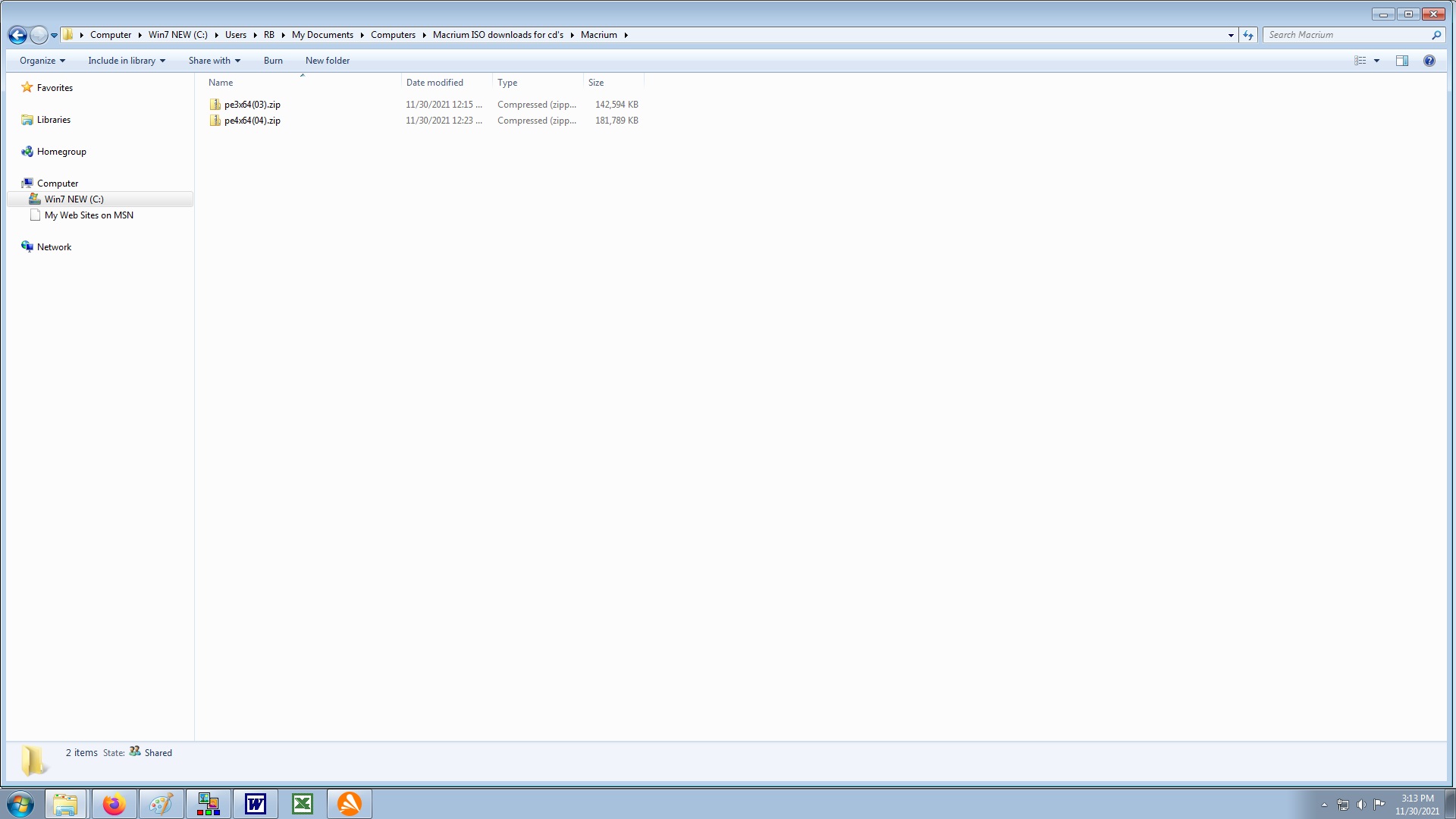This screenshot has height=819, width=1456.
Task: Click the Help question mark icon
Action: 1429,61
